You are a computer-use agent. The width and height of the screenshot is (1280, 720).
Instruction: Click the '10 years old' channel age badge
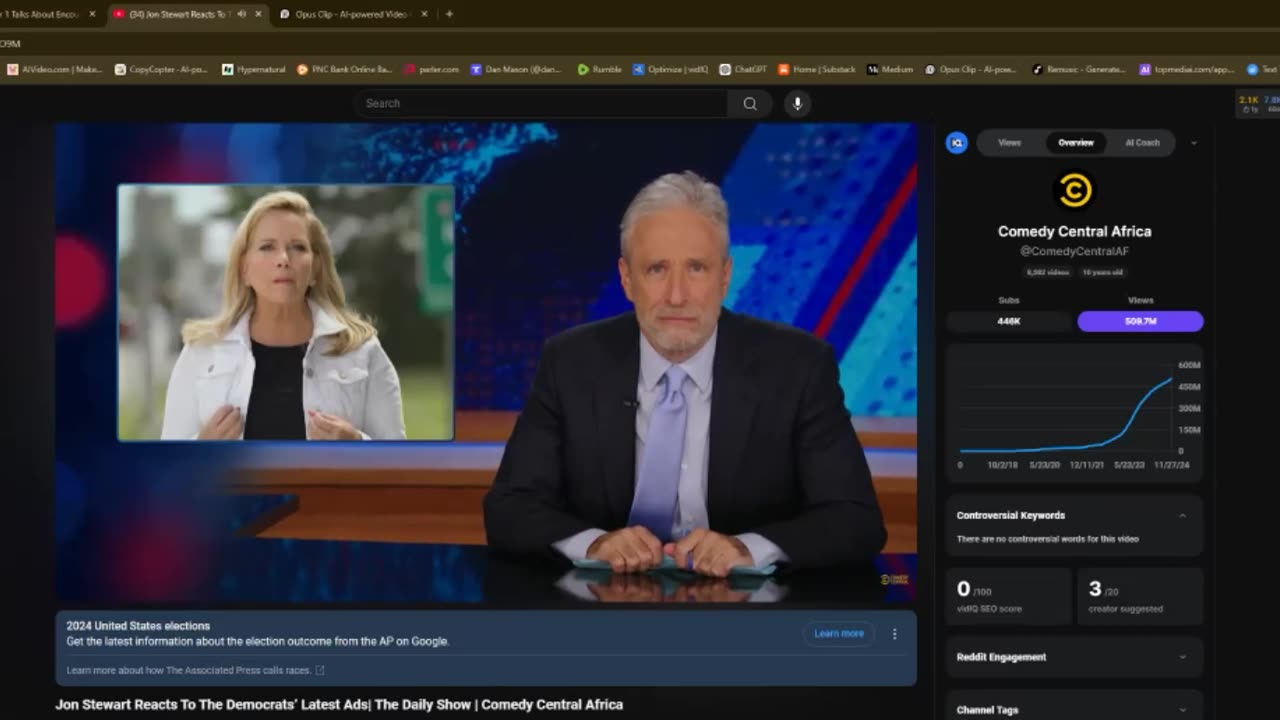coord(1103,272)
